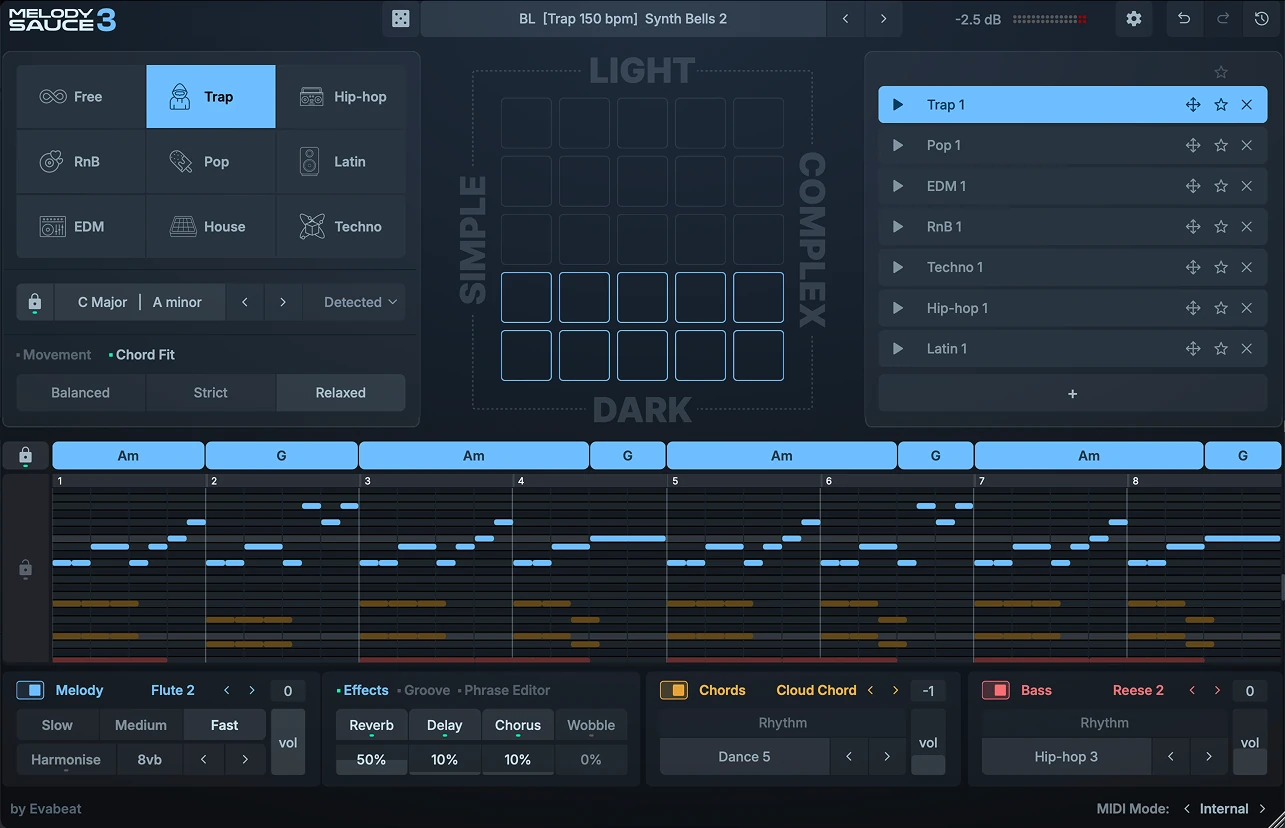Open the history clock icon
1285x828 pixels.
pos(1260,19)
